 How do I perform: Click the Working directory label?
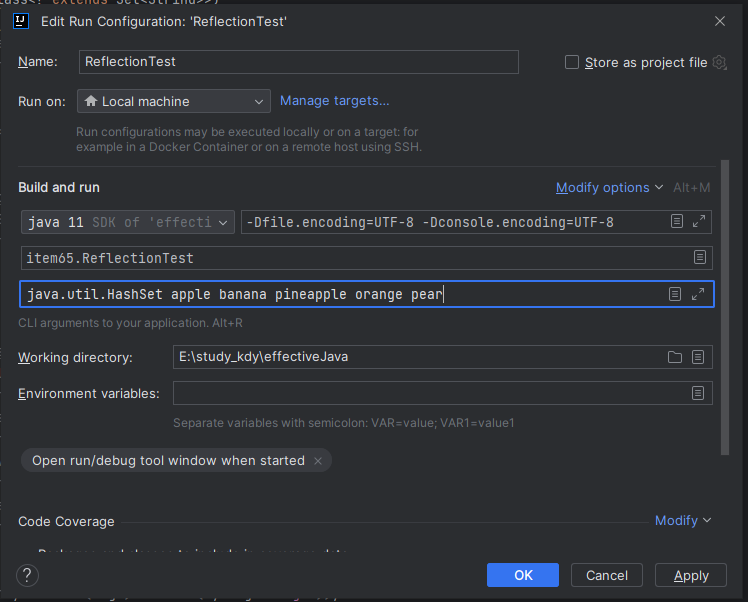(75, 357)
